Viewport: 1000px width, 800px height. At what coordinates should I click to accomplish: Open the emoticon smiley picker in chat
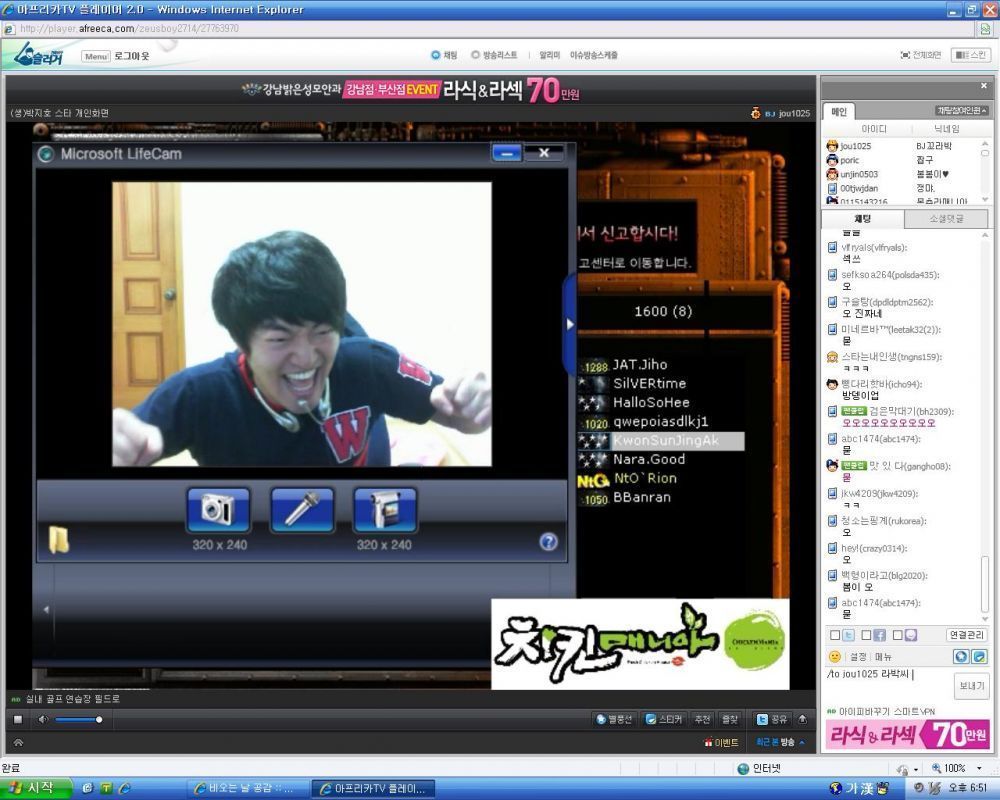[834, 656]
